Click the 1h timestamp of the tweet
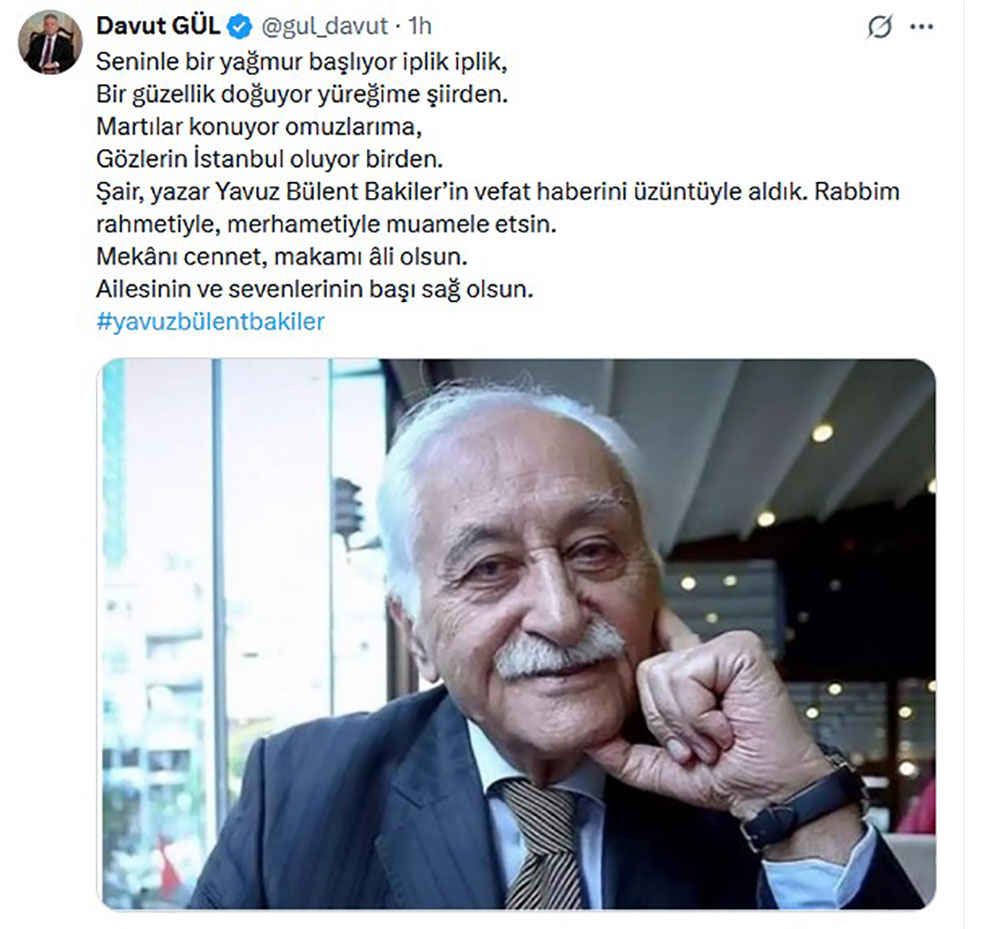The image size is (983, 929). click(x=419, y=26)
